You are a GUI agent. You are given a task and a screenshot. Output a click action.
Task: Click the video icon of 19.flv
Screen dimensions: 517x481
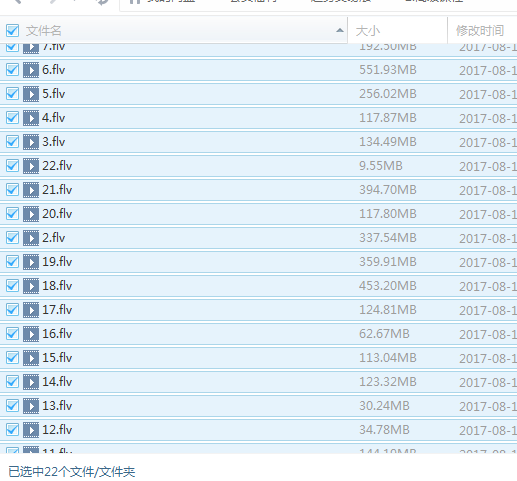pyautogui.click(x=31, y=262)
